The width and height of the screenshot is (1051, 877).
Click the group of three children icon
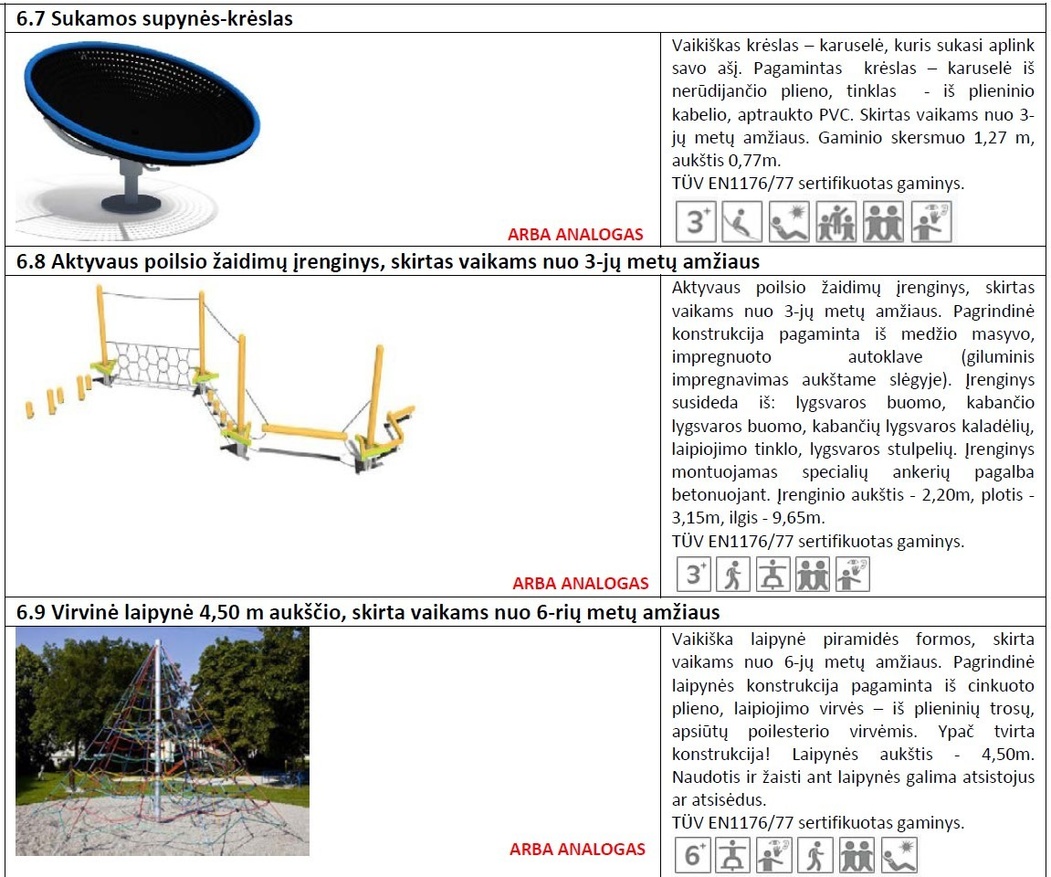[x=836, y=222]
